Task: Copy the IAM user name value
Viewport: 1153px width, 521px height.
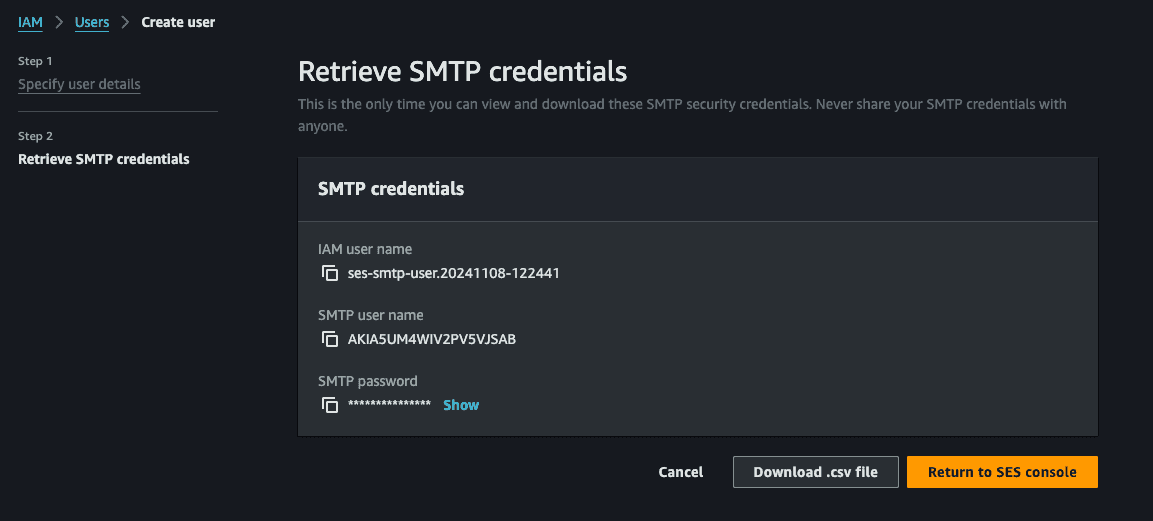Action: pyautogui.click(x=330, y=273)
